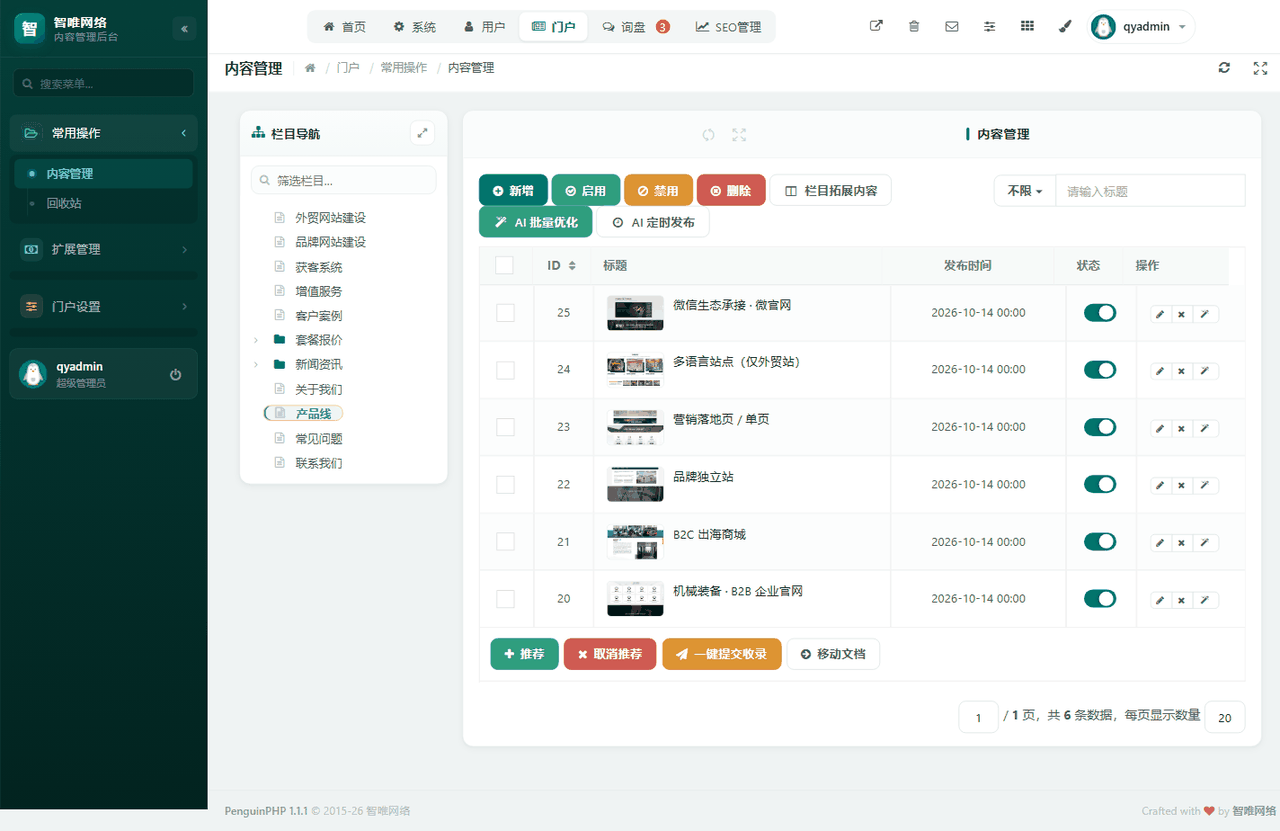Expand the 新闻资讯 folder in the tree
Image resolution: width=1280 pixels, height=831 pixels.
click(x=256, y=365)
